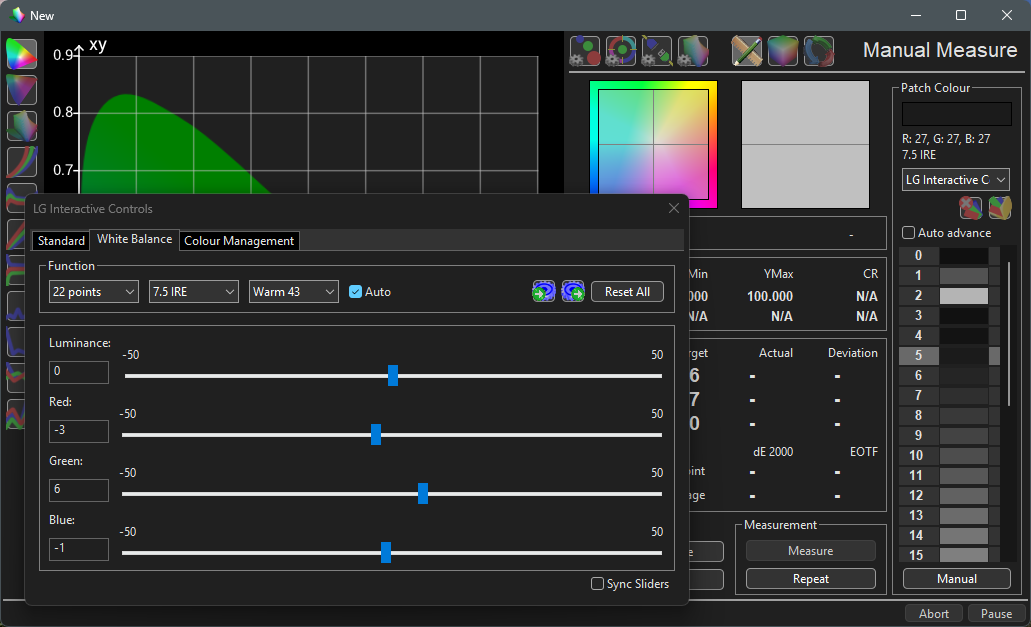Switch to the Standard tab
This screenshot has height=627, width=1031.
(x=61, y=241)
